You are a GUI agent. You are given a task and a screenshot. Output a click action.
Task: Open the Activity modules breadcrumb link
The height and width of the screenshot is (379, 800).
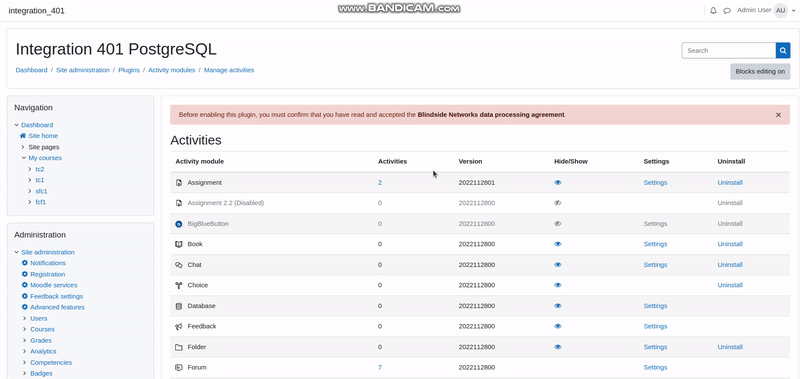[171, 70]
